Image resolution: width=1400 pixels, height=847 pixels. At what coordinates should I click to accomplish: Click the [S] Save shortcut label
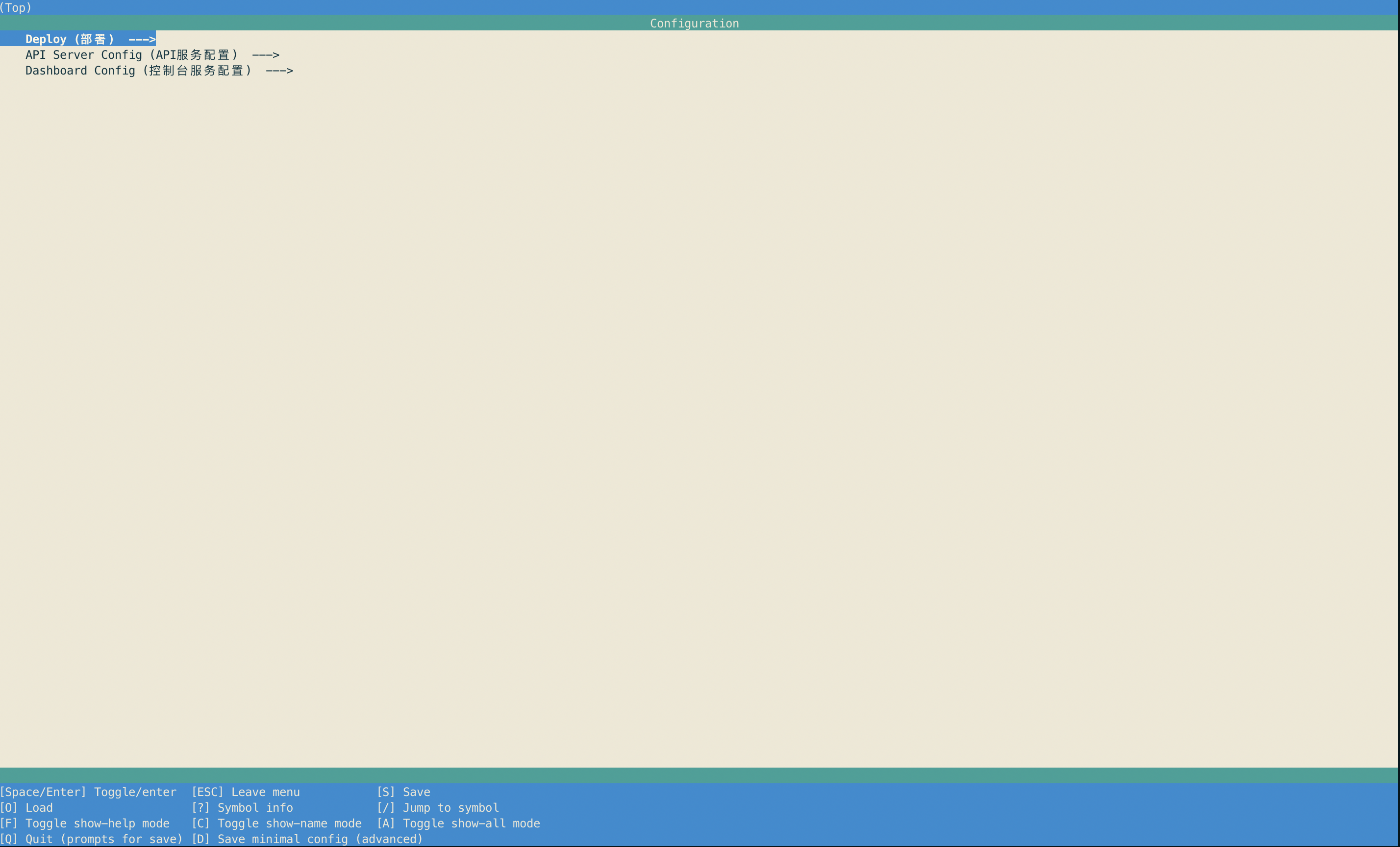[x=403, y=792]
